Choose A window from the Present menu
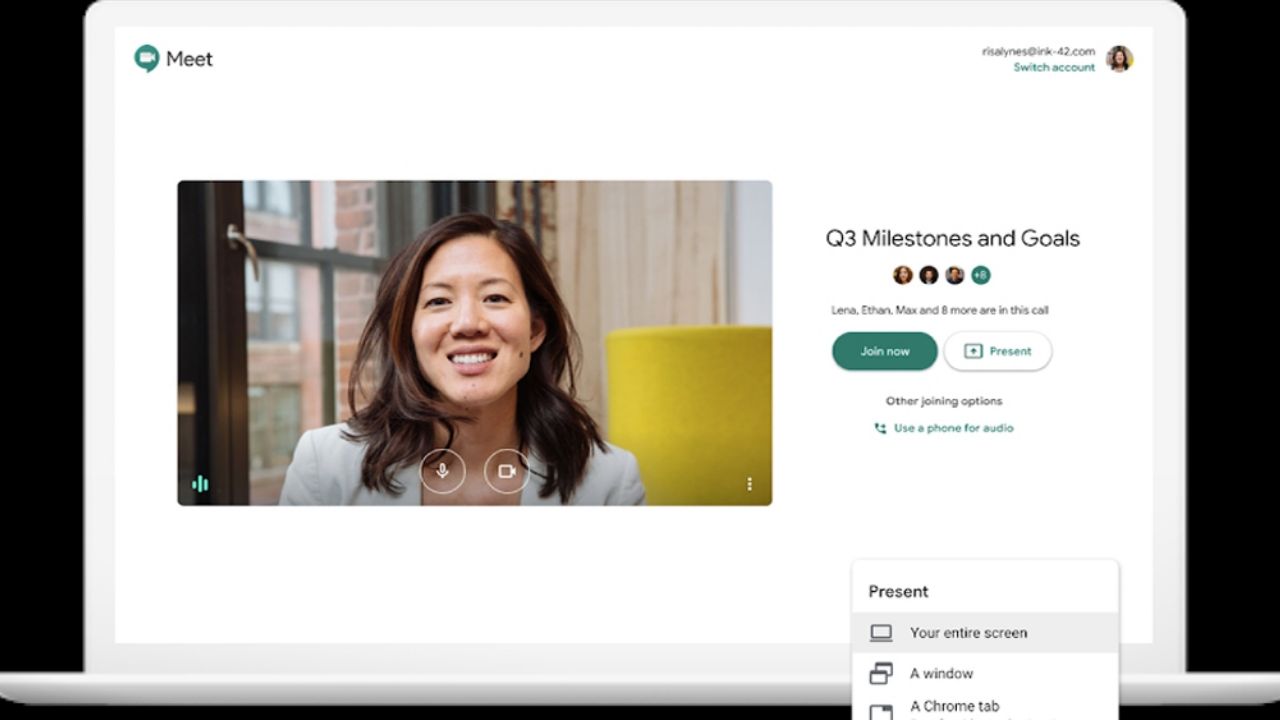 (x=942, y=673)
